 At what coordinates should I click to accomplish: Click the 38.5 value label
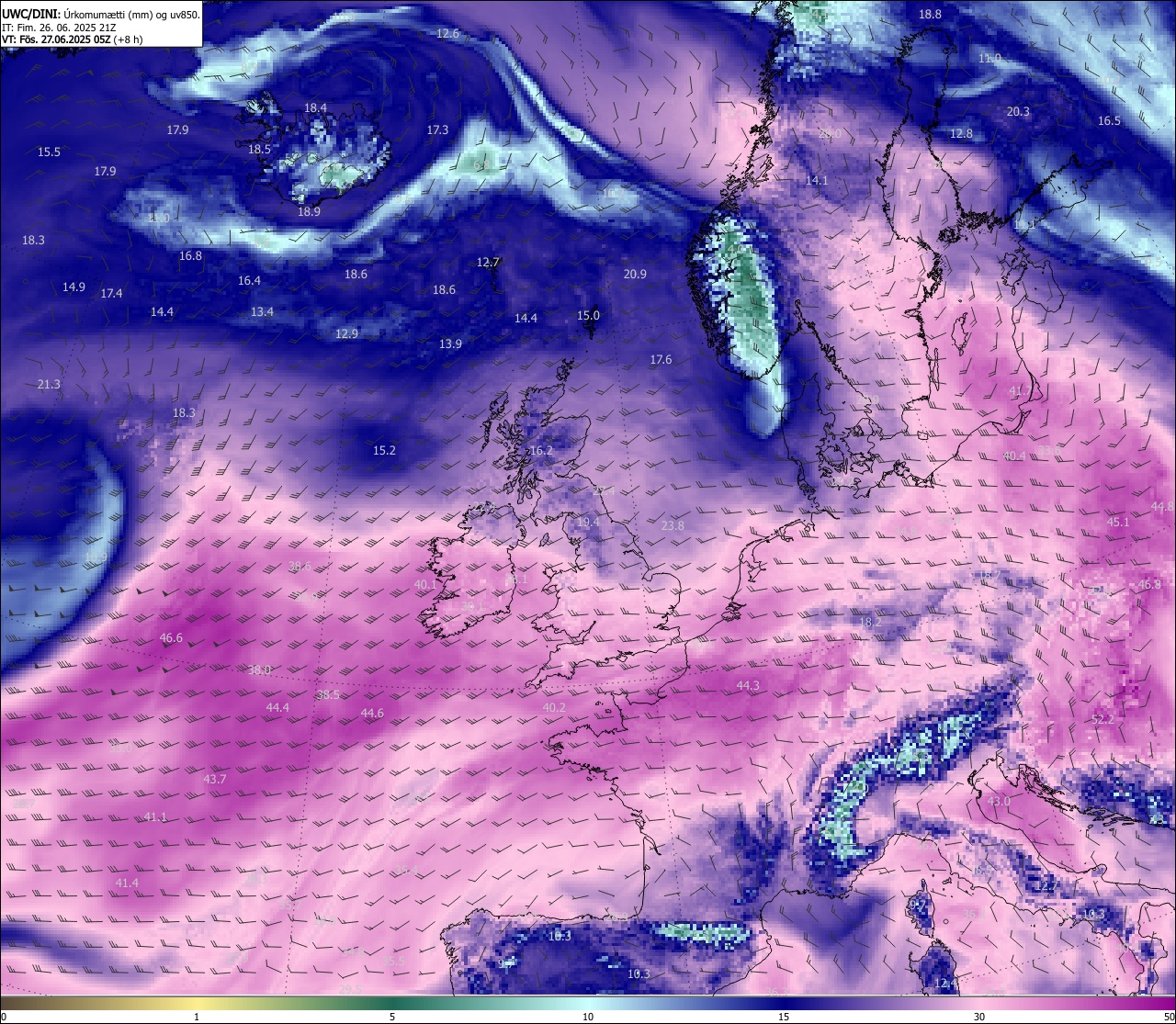click(x=328, y=695)
